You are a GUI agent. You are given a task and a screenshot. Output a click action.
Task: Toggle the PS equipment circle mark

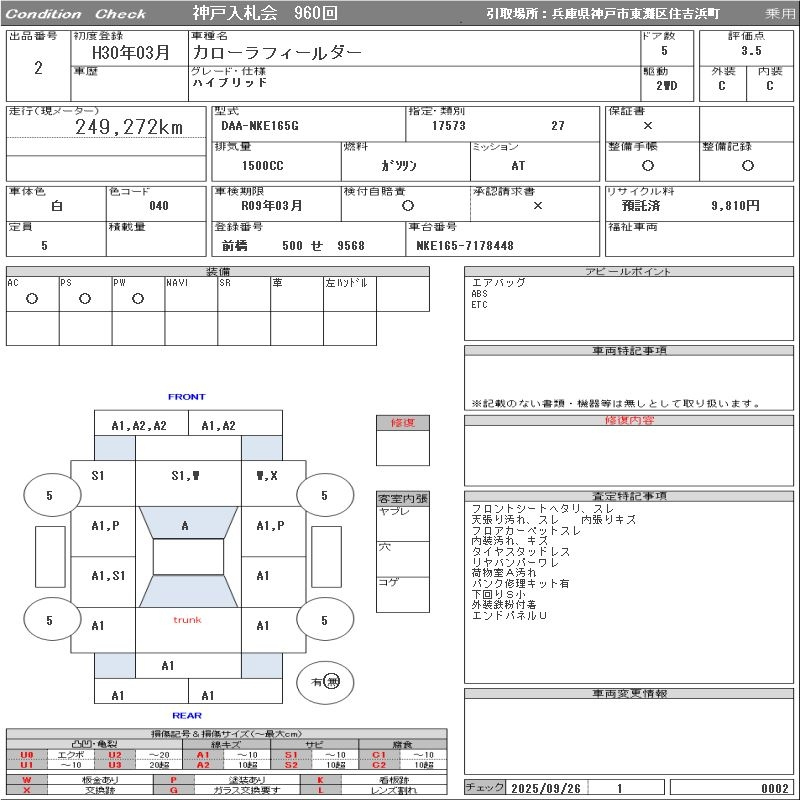coord(85,299)
